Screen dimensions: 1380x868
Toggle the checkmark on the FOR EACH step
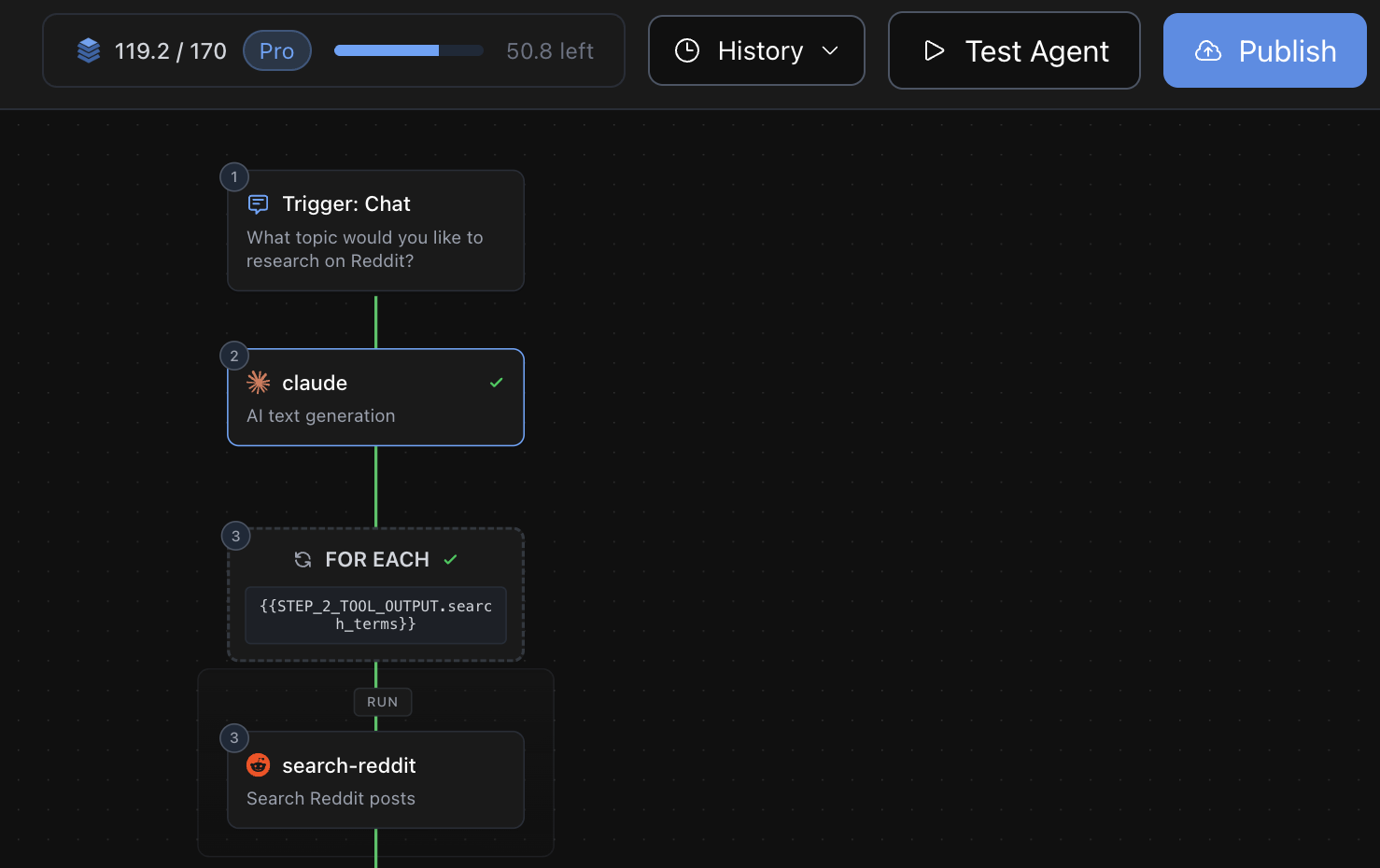point(451,559)
